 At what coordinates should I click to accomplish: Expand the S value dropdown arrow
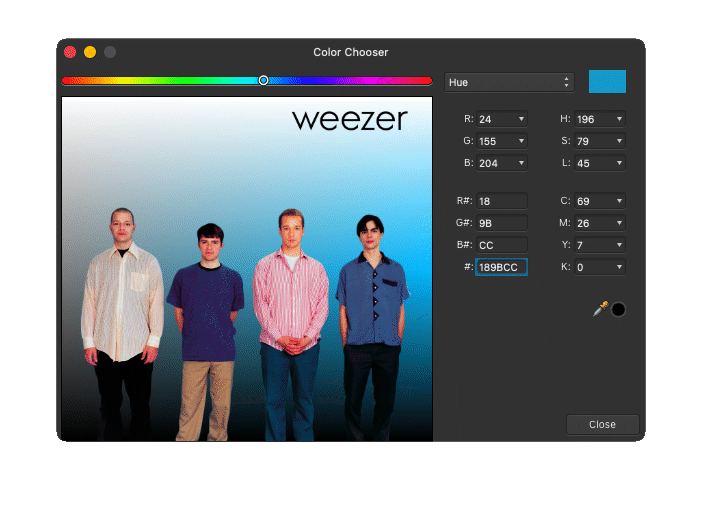point(619,141)
